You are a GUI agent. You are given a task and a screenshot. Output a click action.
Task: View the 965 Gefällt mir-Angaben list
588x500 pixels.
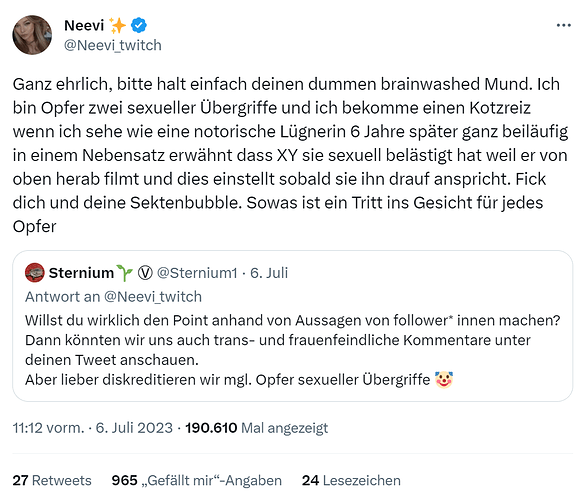coord(197,480)
